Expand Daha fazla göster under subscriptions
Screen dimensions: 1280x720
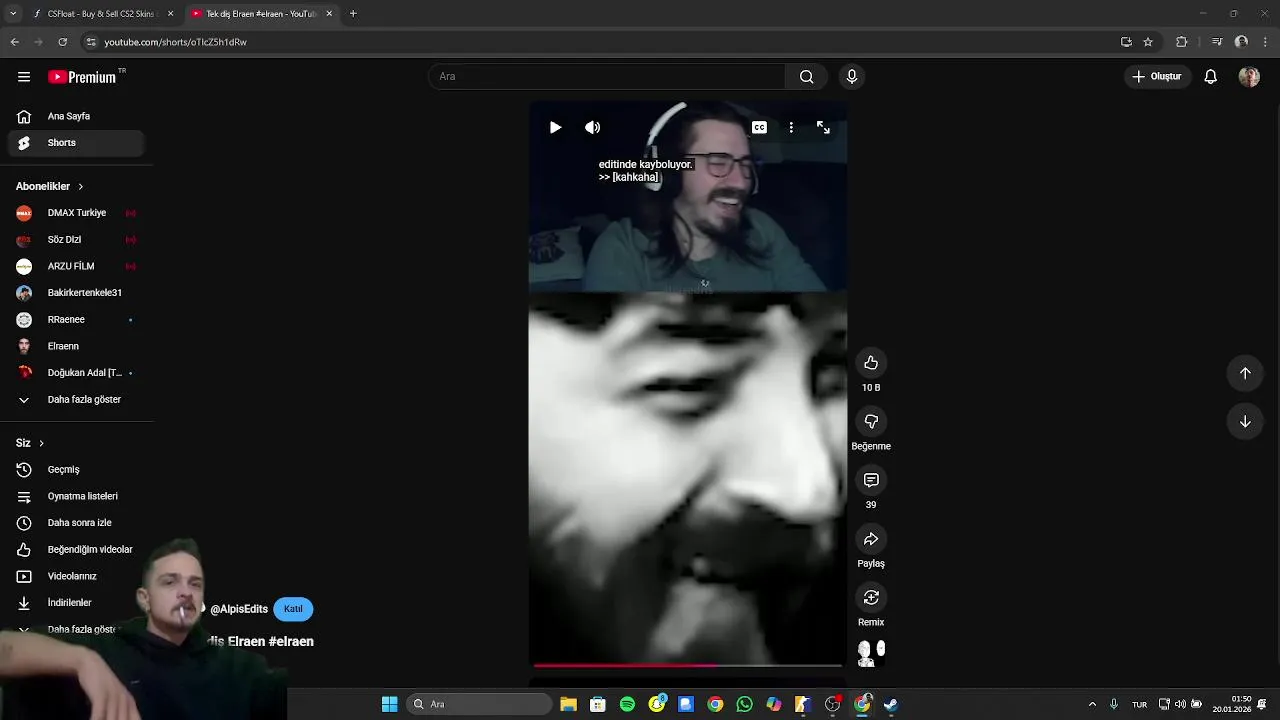pos(76,400)
